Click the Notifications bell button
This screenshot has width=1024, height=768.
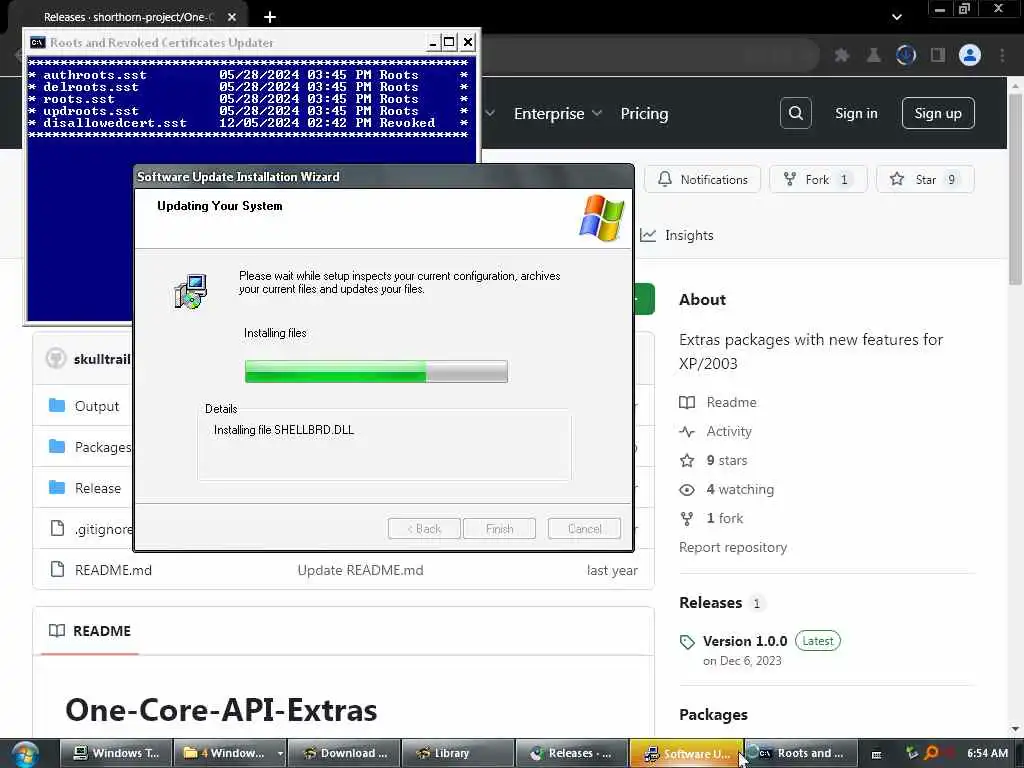(703, 180)
